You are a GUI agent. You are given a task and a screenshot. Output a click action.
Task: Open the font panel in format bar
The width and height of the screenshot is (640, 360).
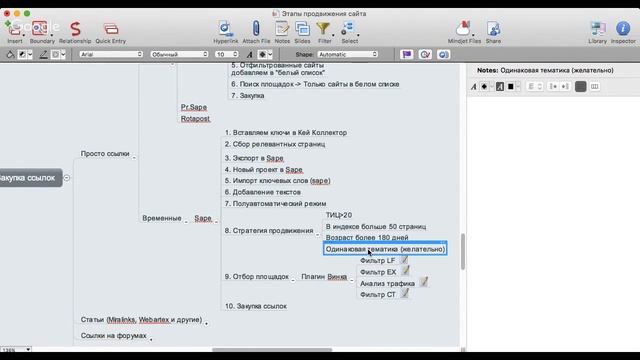click(x=249, y=55)
